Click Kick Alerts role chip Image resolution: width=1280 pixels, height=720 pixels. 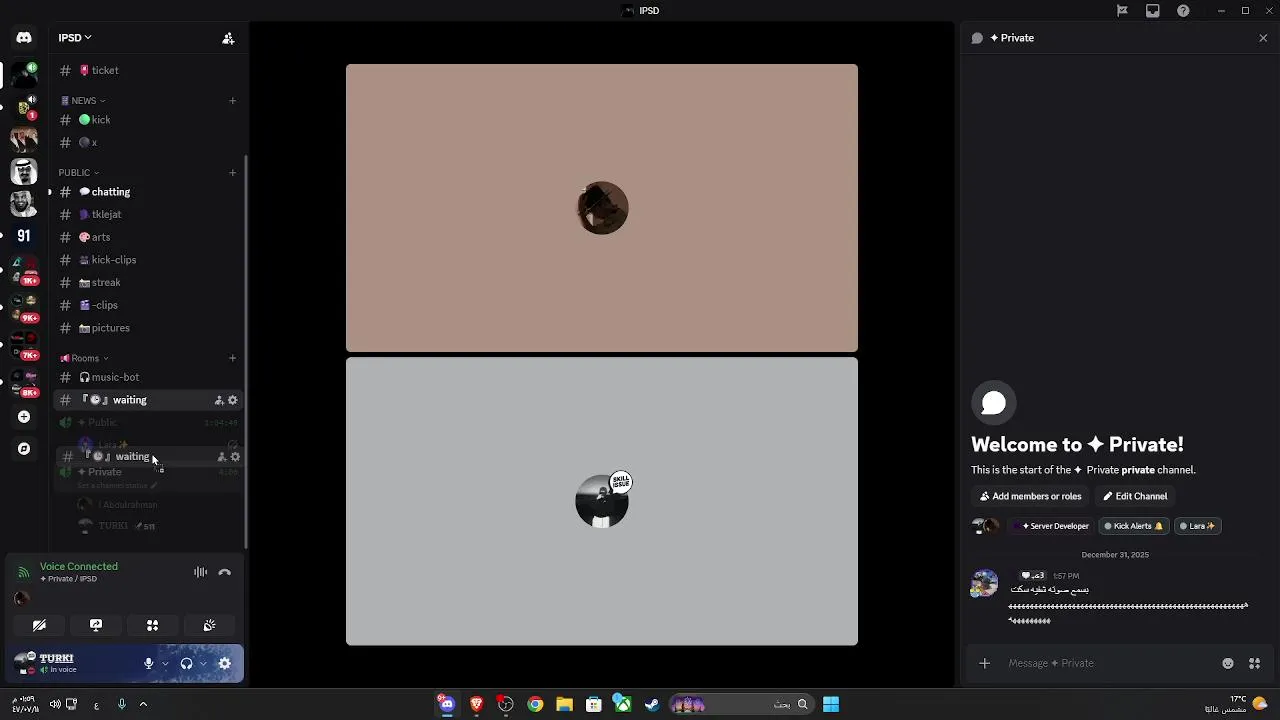[x=1133, y=526]
